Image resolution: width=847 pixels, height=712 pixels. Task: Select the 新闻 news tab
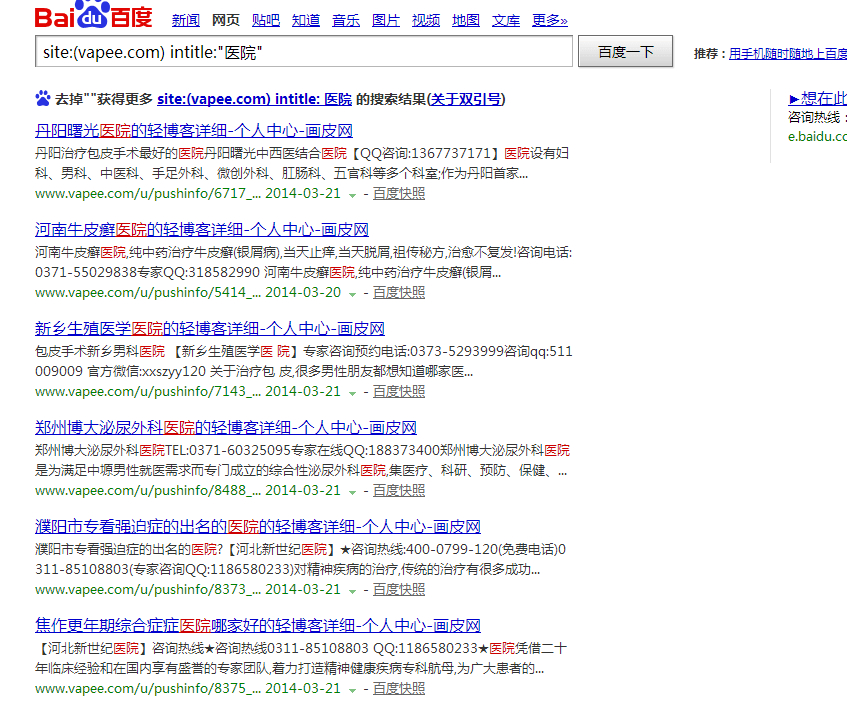tap(186, 19)
